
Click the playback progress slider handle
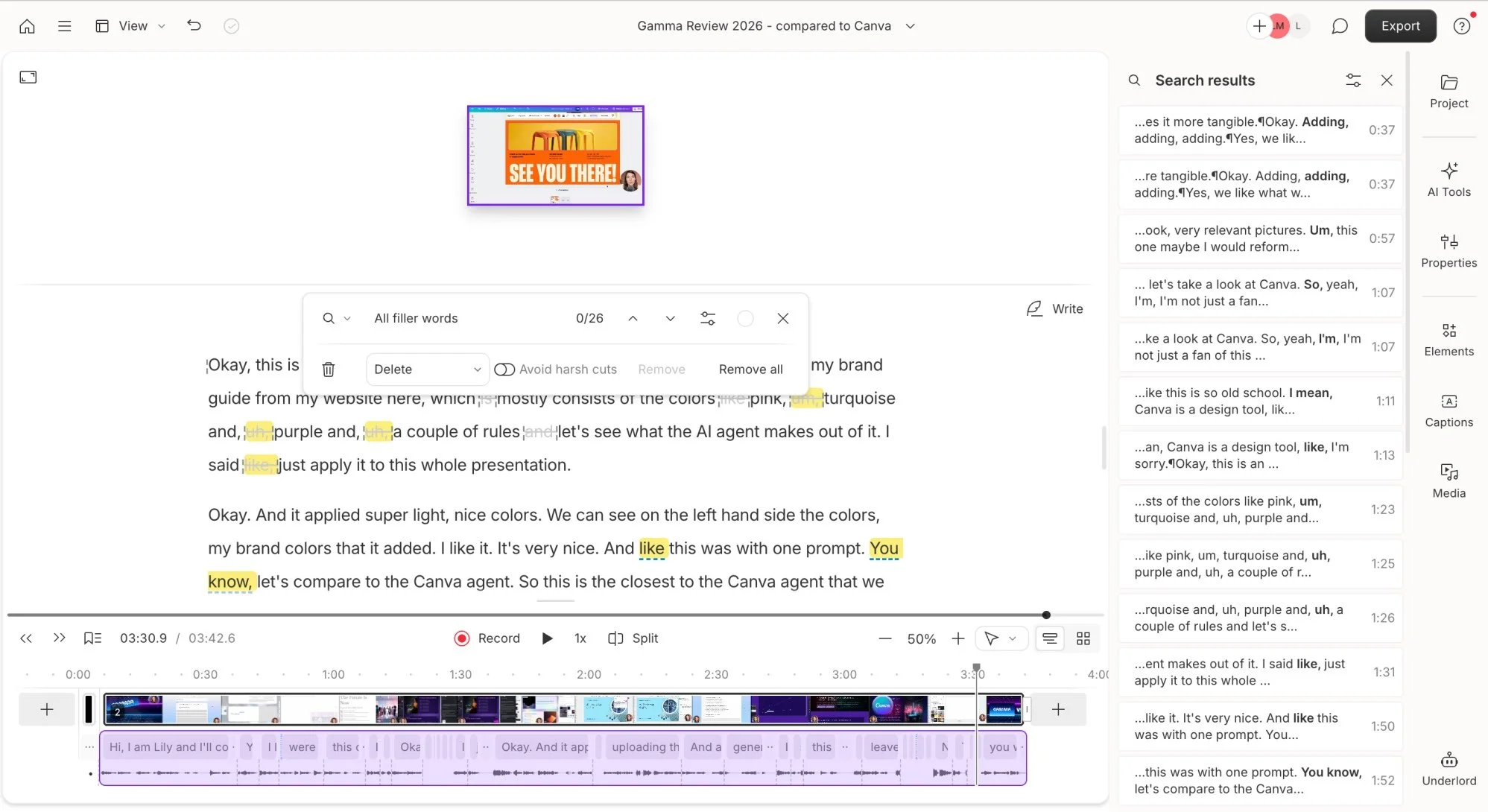pos(1046,615)
